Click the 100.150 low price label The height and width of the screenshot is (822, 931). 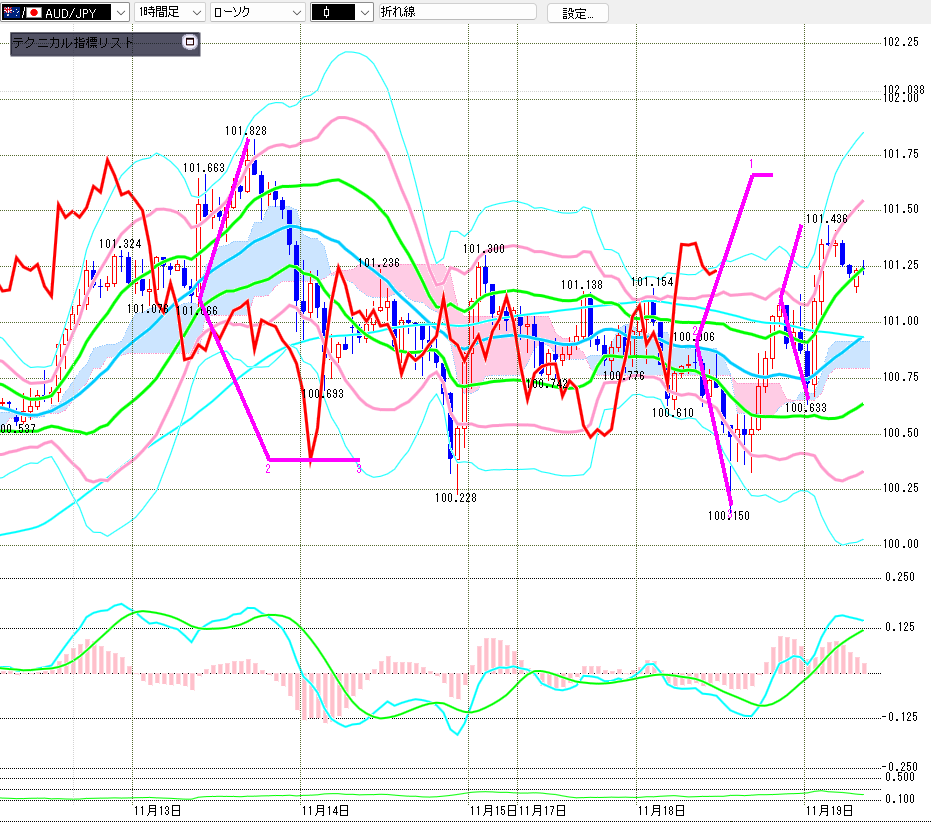pyautogui.click(x=728, y=516)
